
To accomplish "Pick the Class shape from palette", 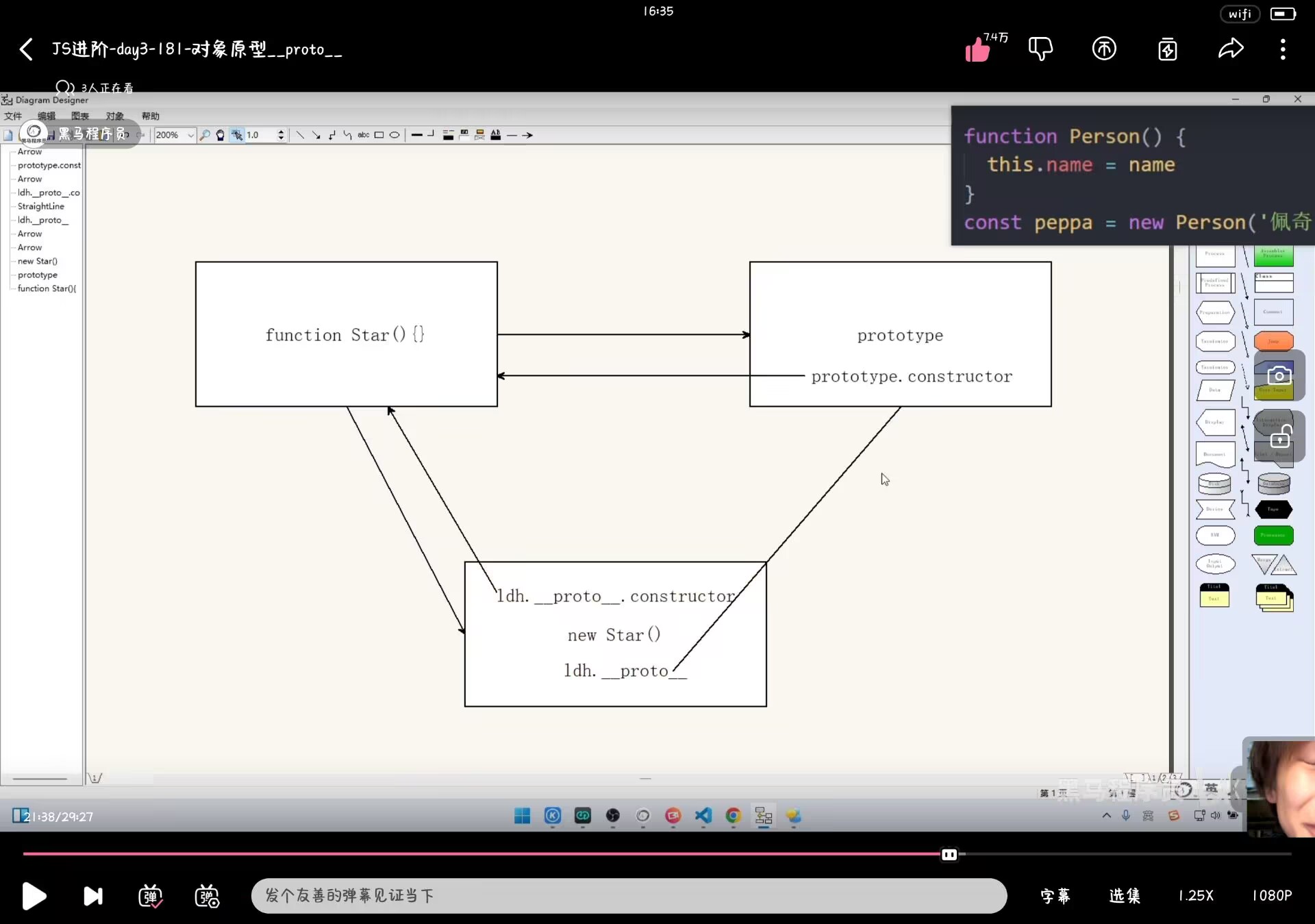I will click(1274, 283).
